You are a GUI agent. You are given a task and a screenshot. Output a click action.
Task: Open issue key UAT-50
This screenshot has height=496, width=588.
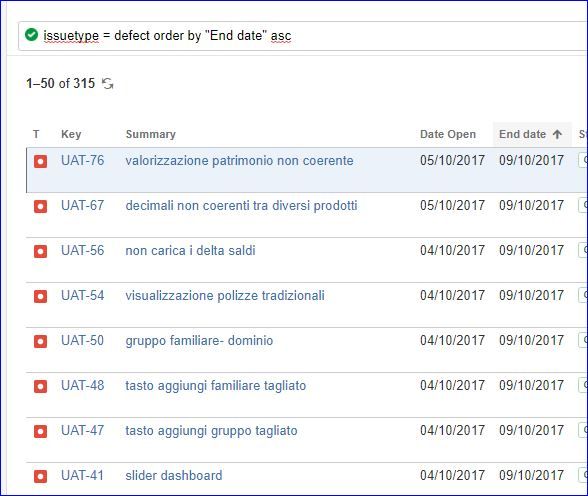82,340
